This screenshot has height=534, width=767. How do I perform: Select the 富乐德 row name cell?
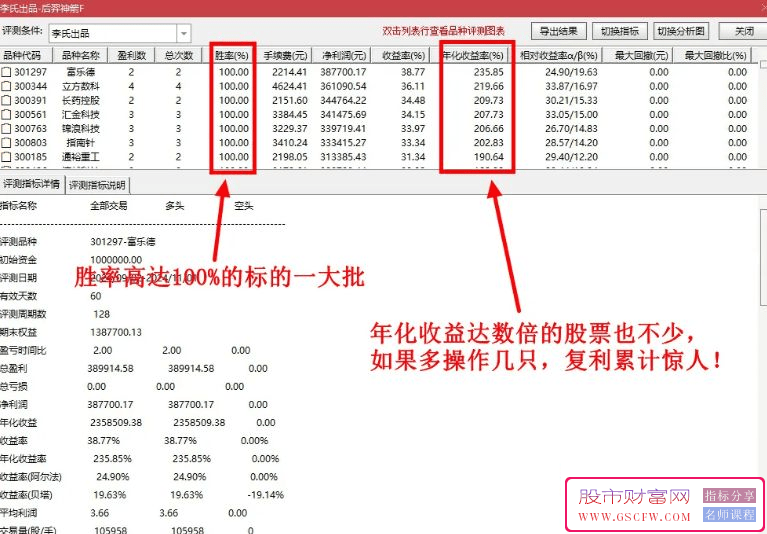(x=81, y=72)
